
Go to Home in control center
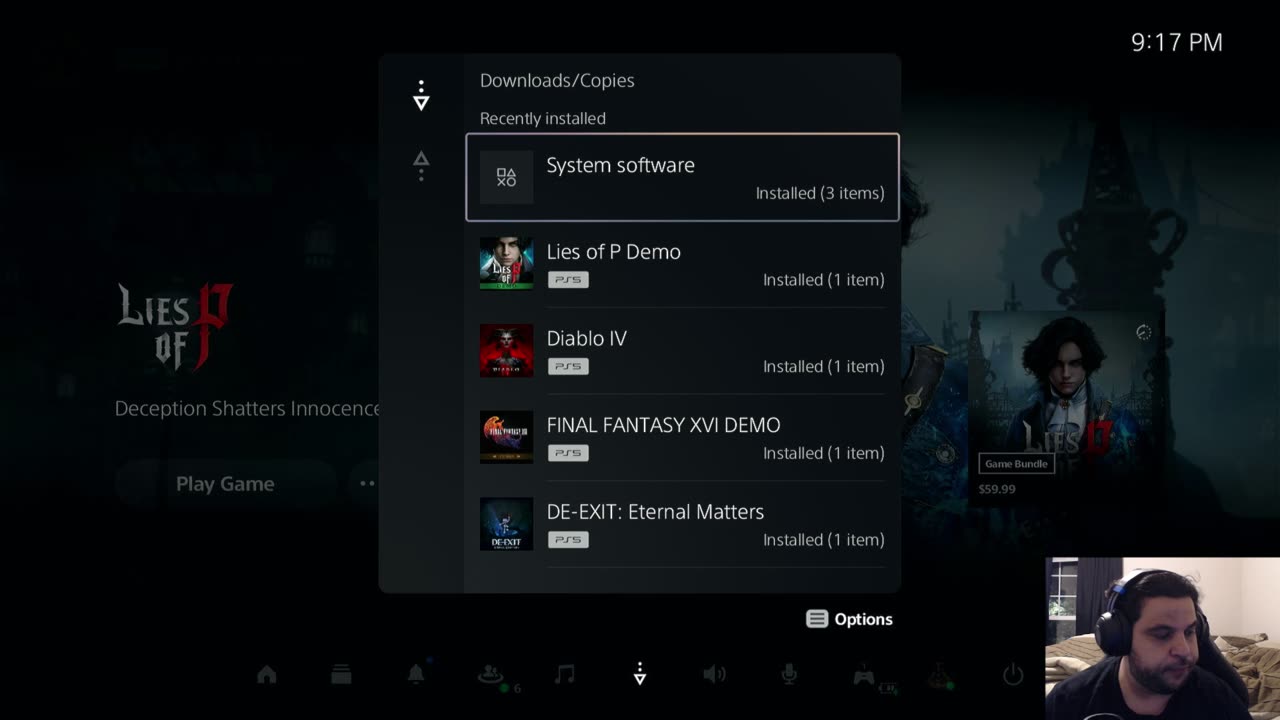coord(267,675)
